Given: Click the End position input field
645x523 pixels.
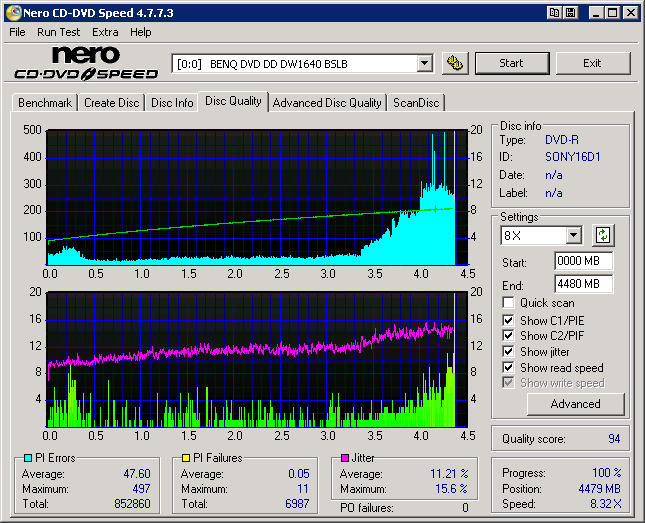Looking at the screenshot, I should [583, 284].
